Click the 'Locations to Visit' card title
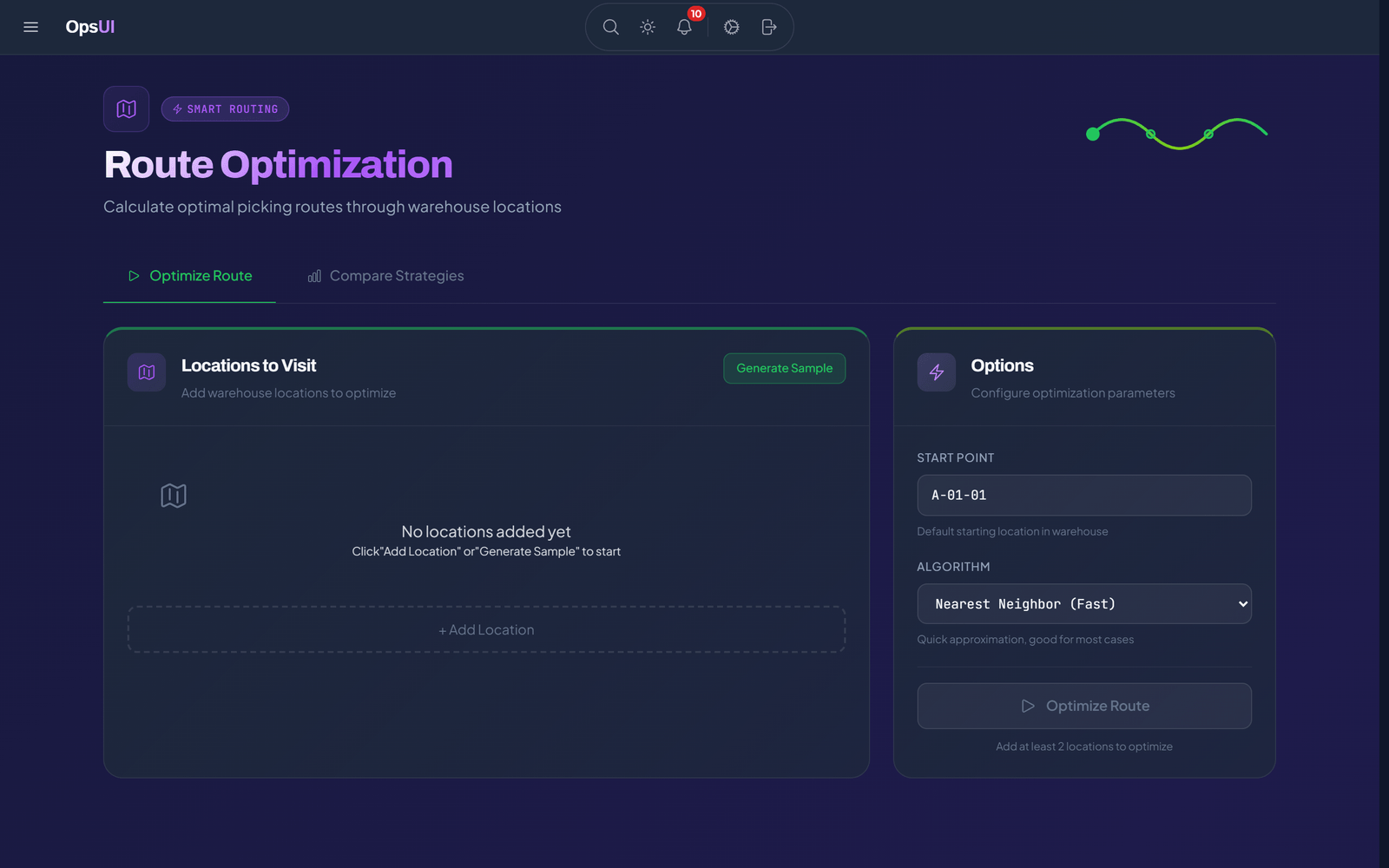Image resolution: width=1389 pixels, height=868 pixels. coord(248,365)
